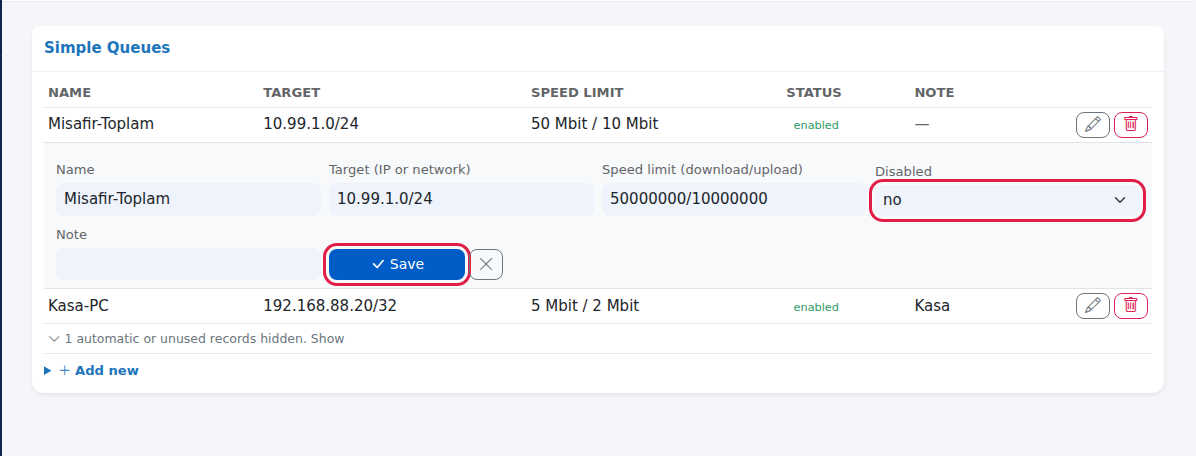Image resolution: width=1196 pixels, height=456 pixels.
Task: Select the 10.99.1.0/24 target cell in the table row
Action: click(x=310, y=124)
